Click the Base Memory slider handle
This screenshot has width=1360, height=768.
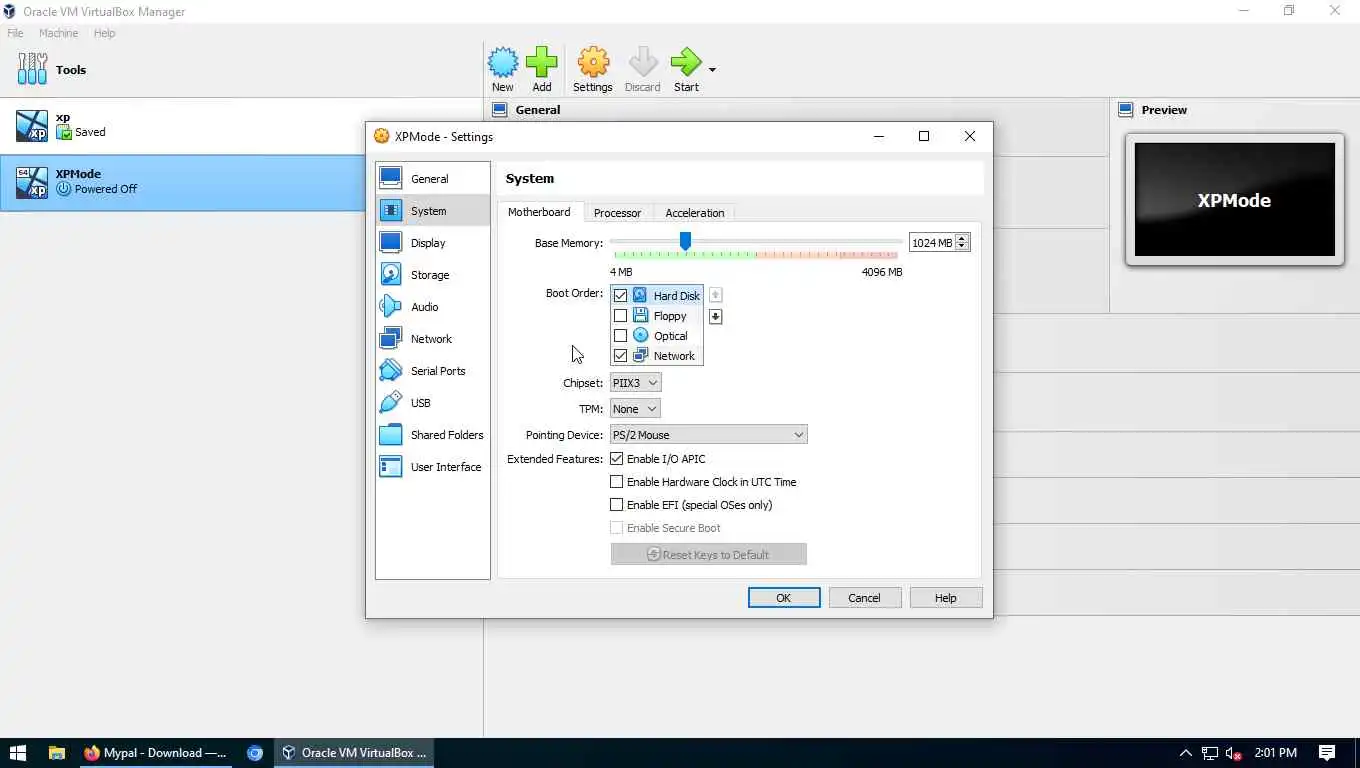[685, 241]
